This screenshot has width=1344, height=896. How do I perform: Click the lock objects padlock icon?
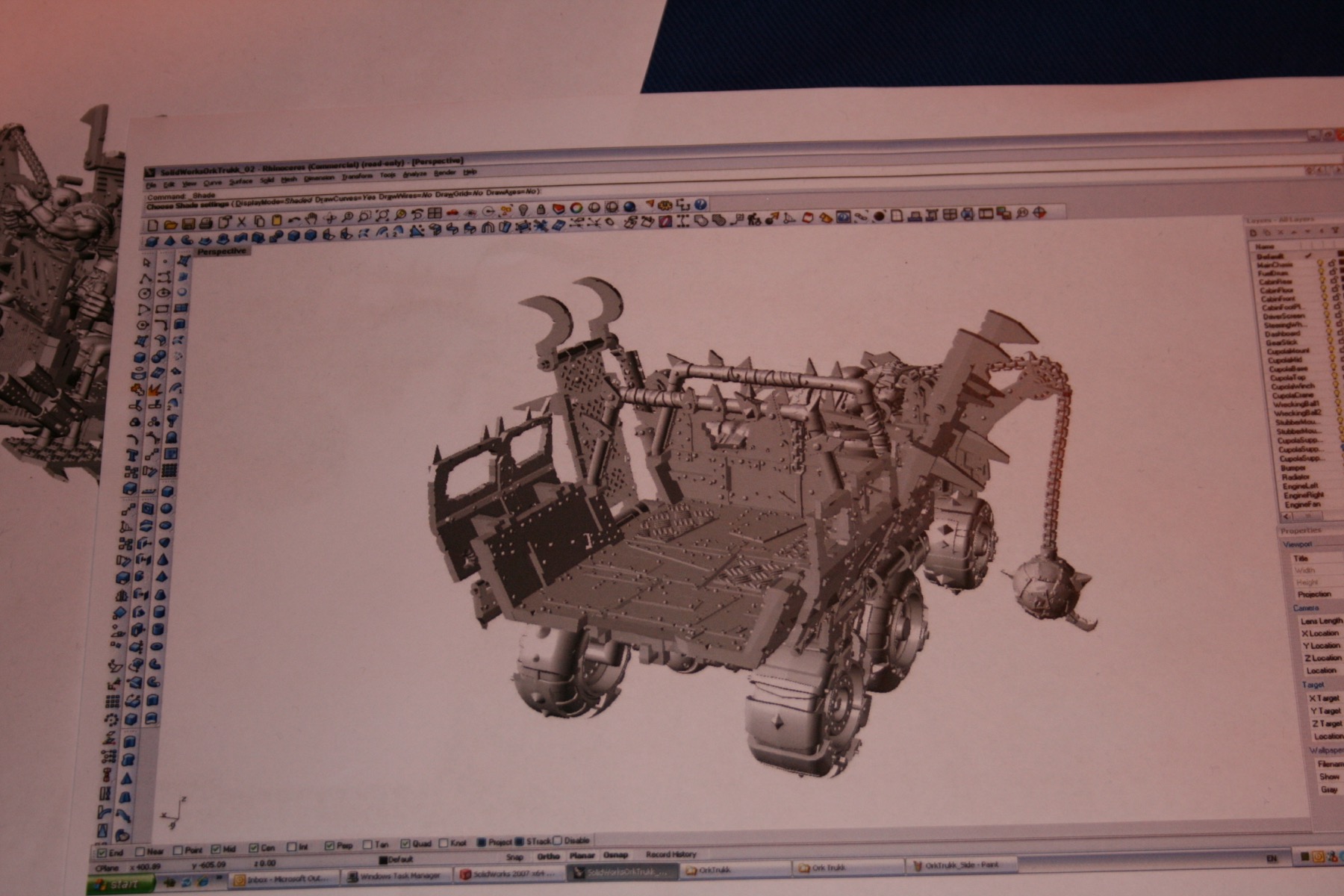click(x=541, y=210)
